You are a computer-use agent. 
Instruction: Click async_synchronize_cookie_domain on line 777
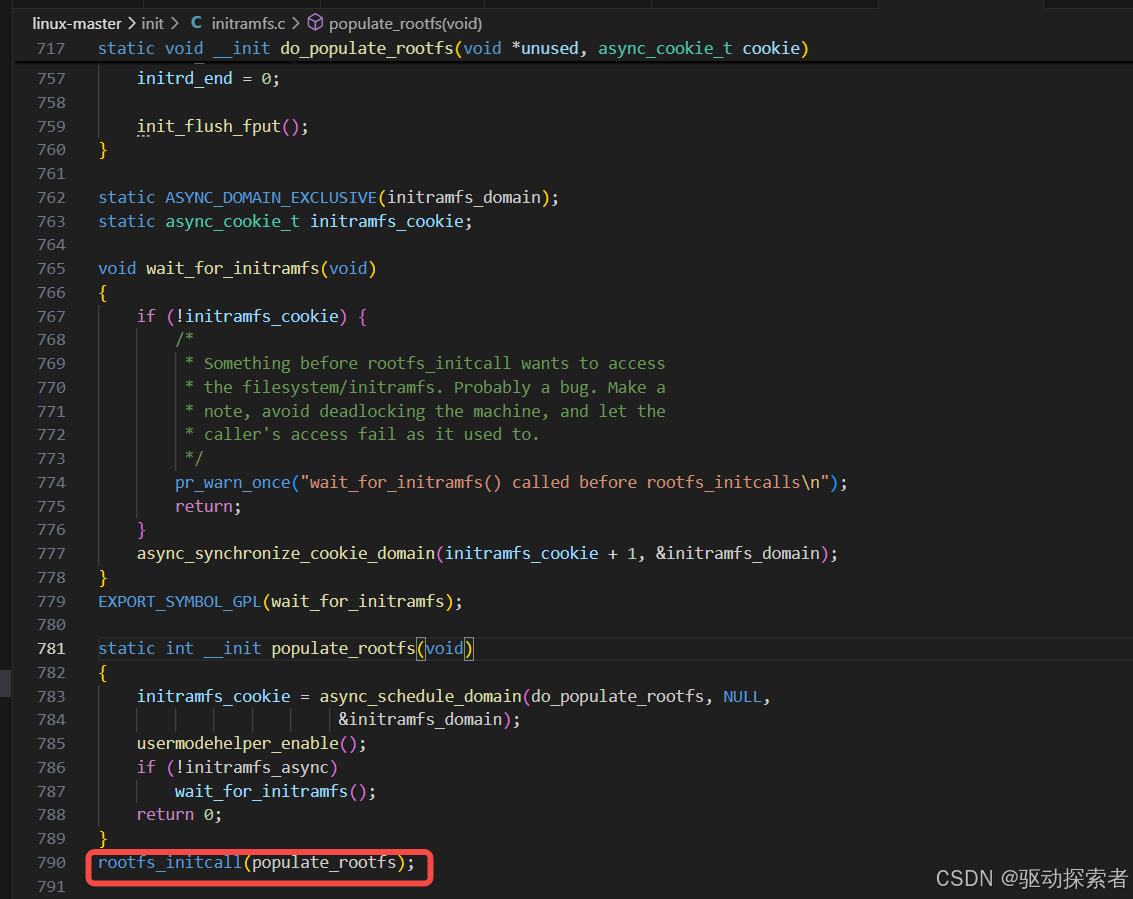pyautogui.click(x=286, y=554)
